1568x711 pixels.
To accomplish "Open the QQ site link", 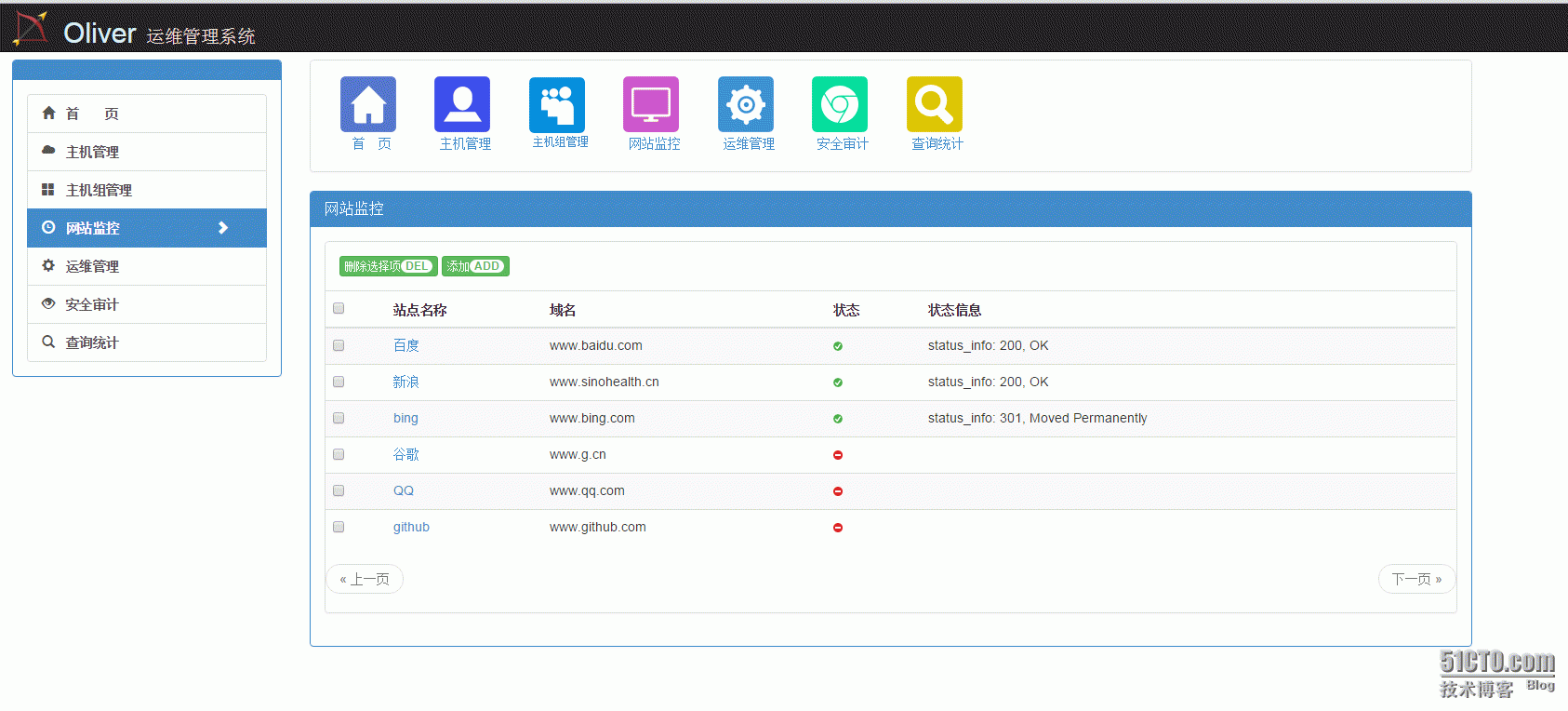I will tap(404, 490).
